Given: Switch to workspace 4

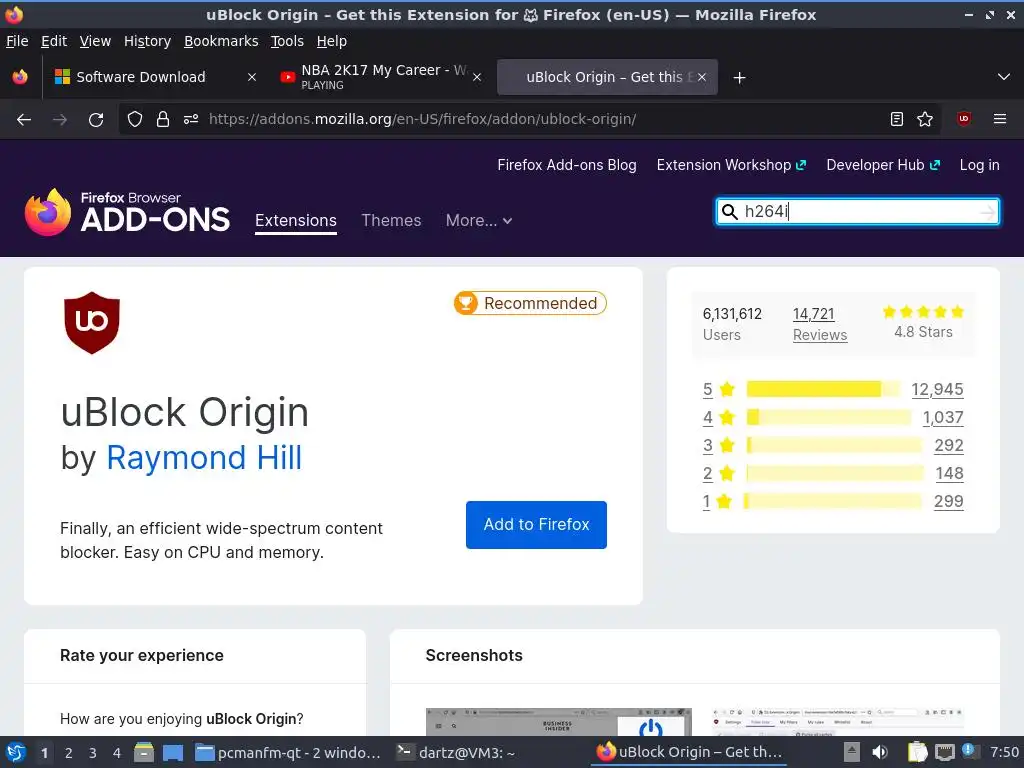Looking at the screenshot, I should pos(117,753).
